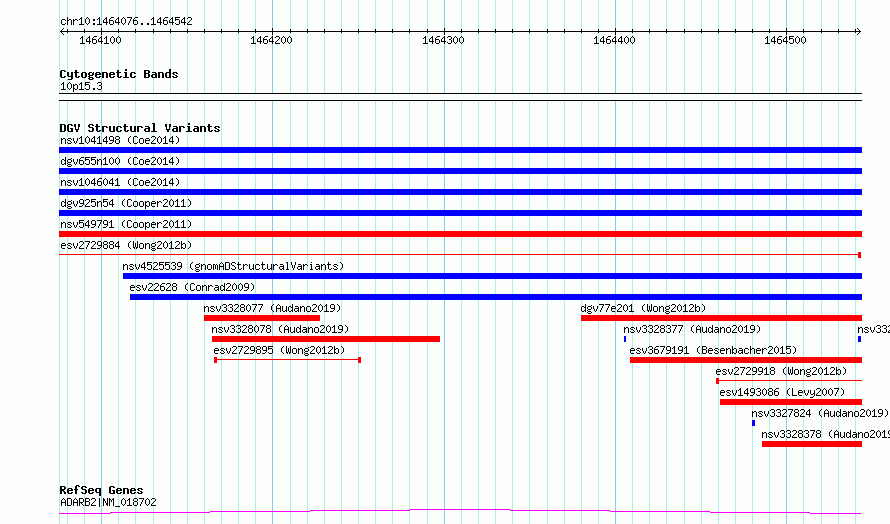Click the esv2729918 (Wong2012b) label
This screenshot has height=524, width=890.
[781, 371]
